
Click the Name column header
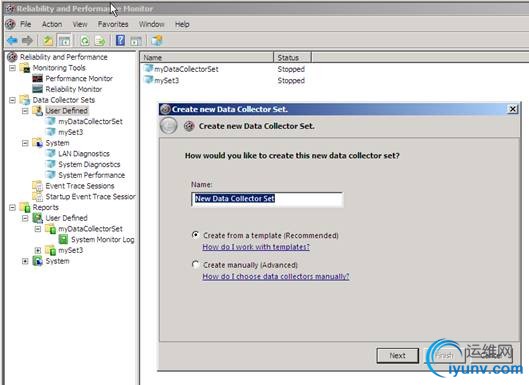coord(206,58)
